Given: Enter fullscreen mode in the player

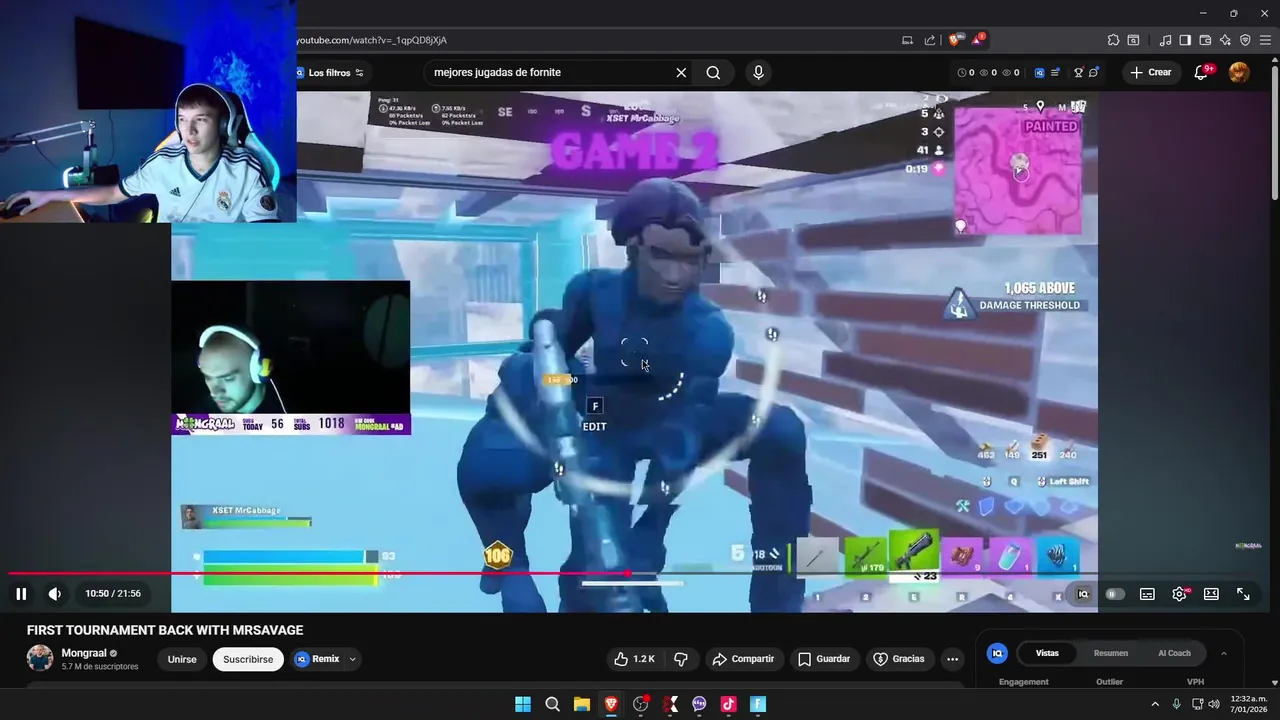Looking at the screenshot, I should click(x=1243, y=594).
